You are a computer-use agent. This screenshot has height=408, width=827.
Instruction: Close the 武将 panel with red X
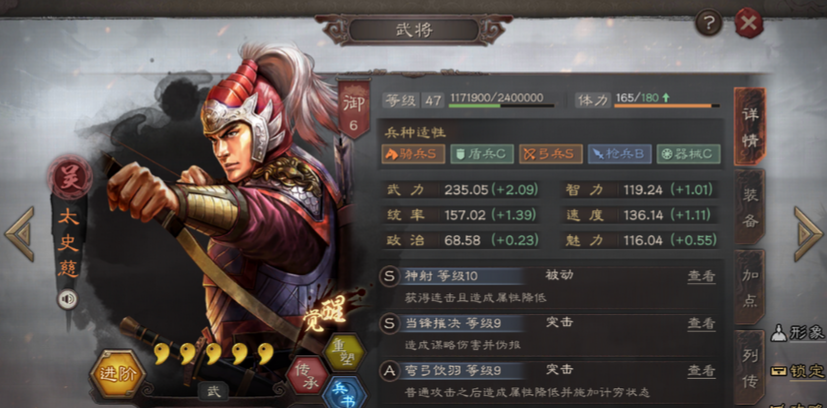click(x=748, y=23)
